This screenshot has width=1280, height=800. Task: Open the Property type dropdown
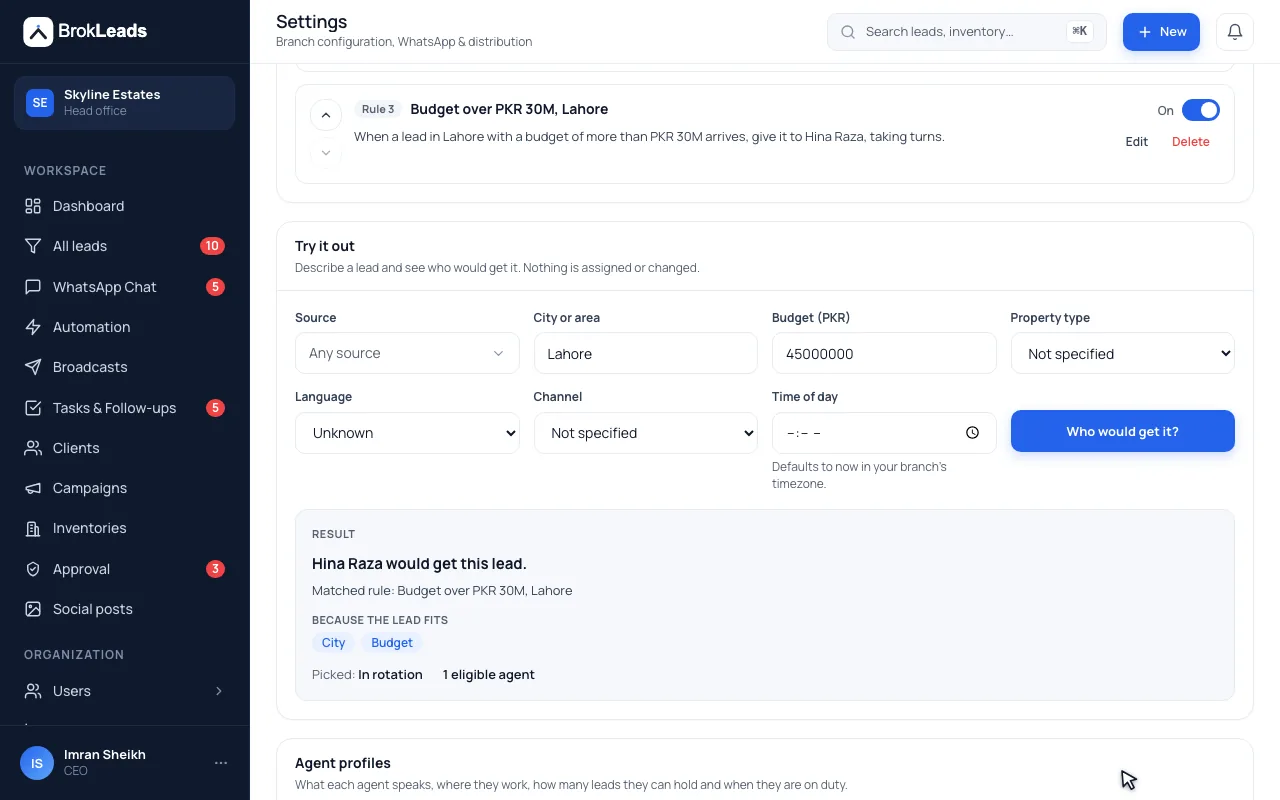1122,353
